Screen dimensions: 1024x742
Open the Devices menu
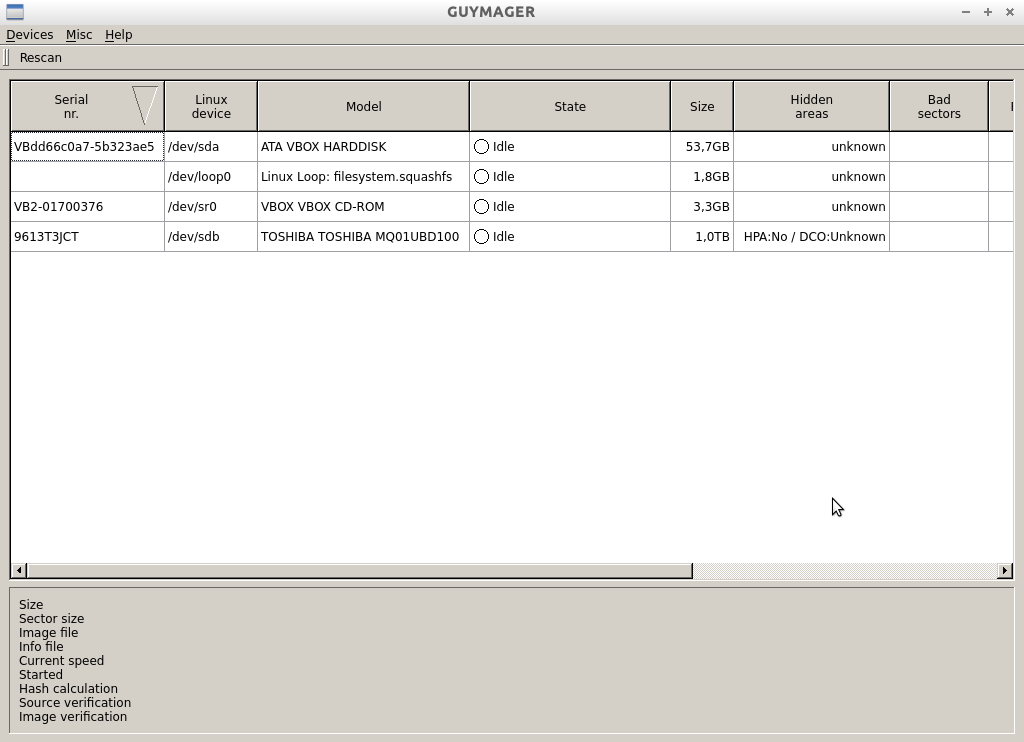pos(29,35)
